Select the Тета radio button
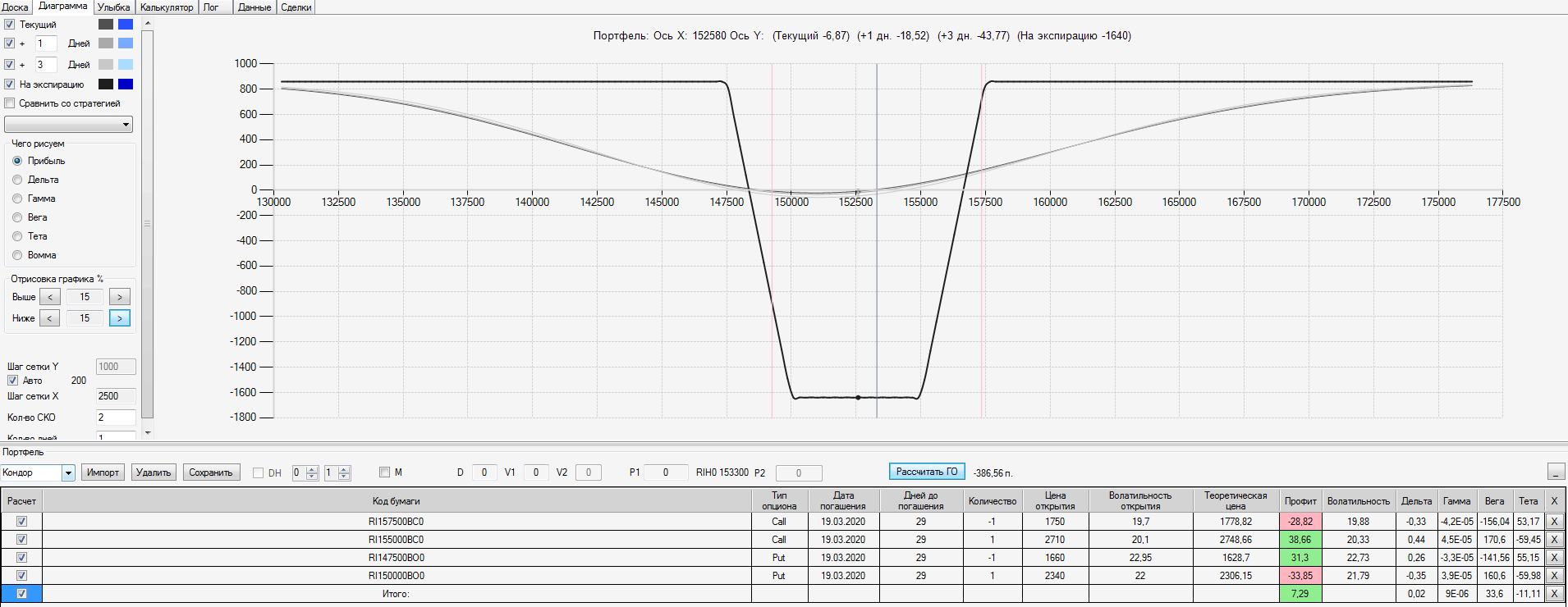Screen dimensions: 1568x607 pyautogui.click(x=17, y=236)
